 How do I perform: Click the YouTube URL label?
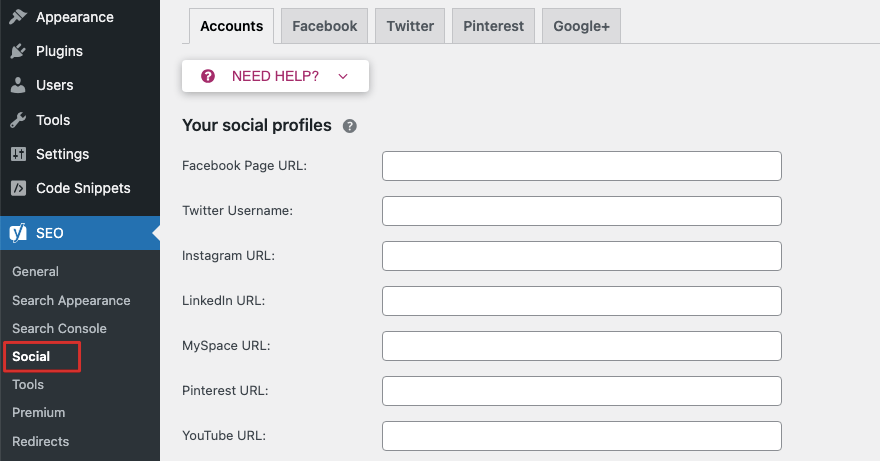pos(224,435)
